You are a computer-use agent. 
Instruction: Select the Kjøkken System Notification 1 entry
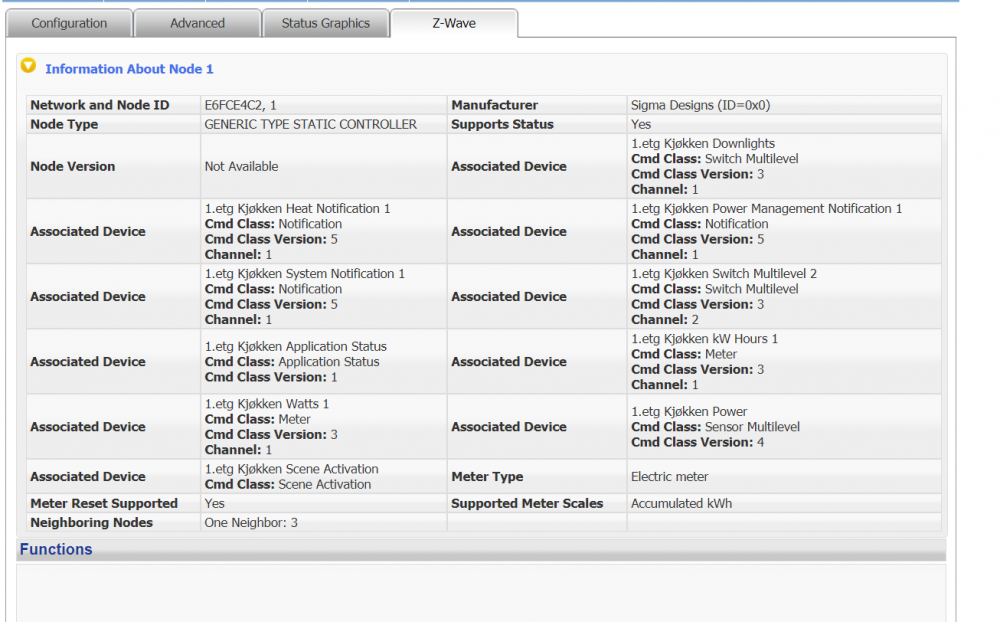tap(304, 274)
